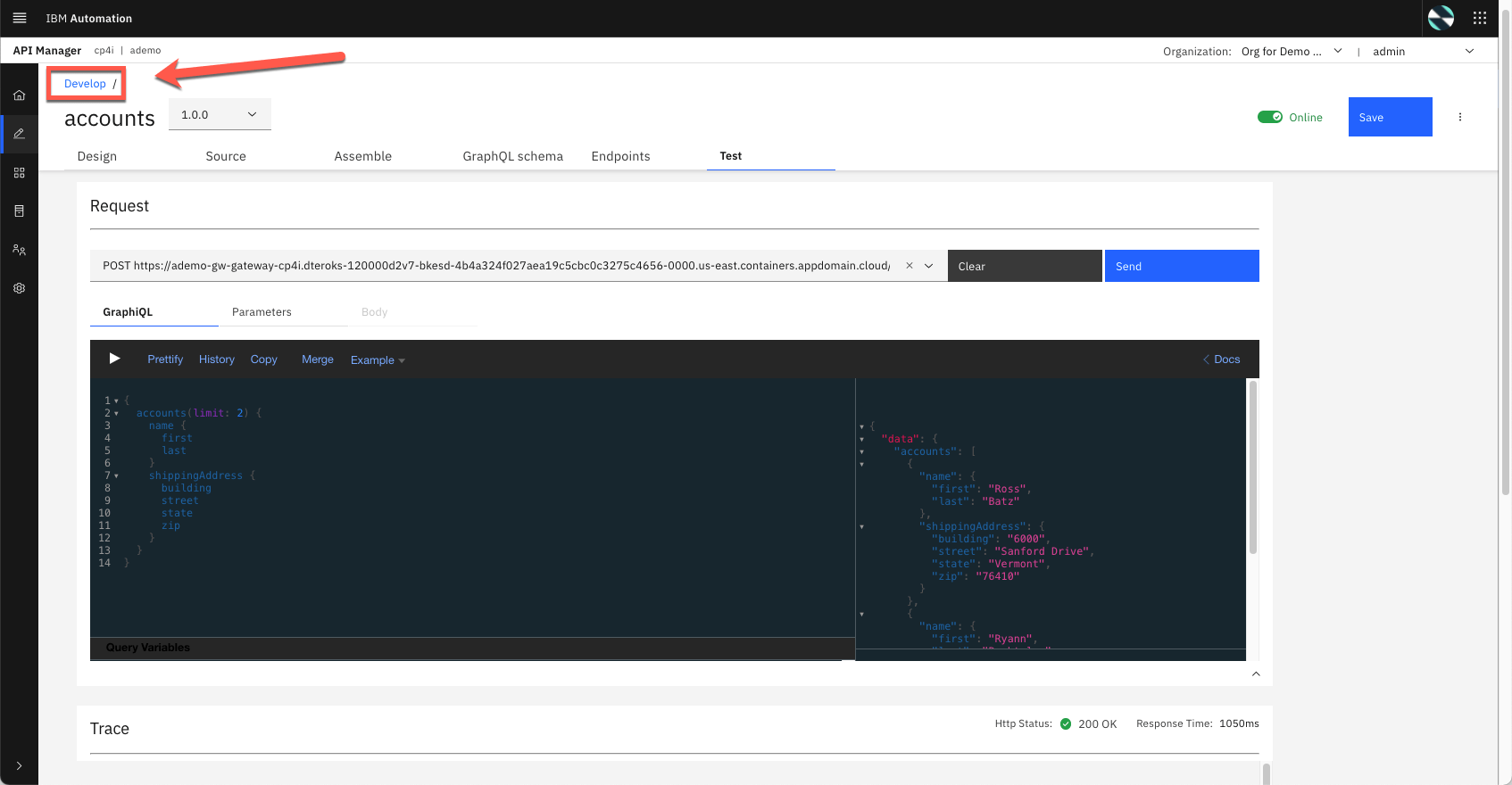Collapse the Request section chevron
Screen dimensions: 1512x785
click(1256, 673)
